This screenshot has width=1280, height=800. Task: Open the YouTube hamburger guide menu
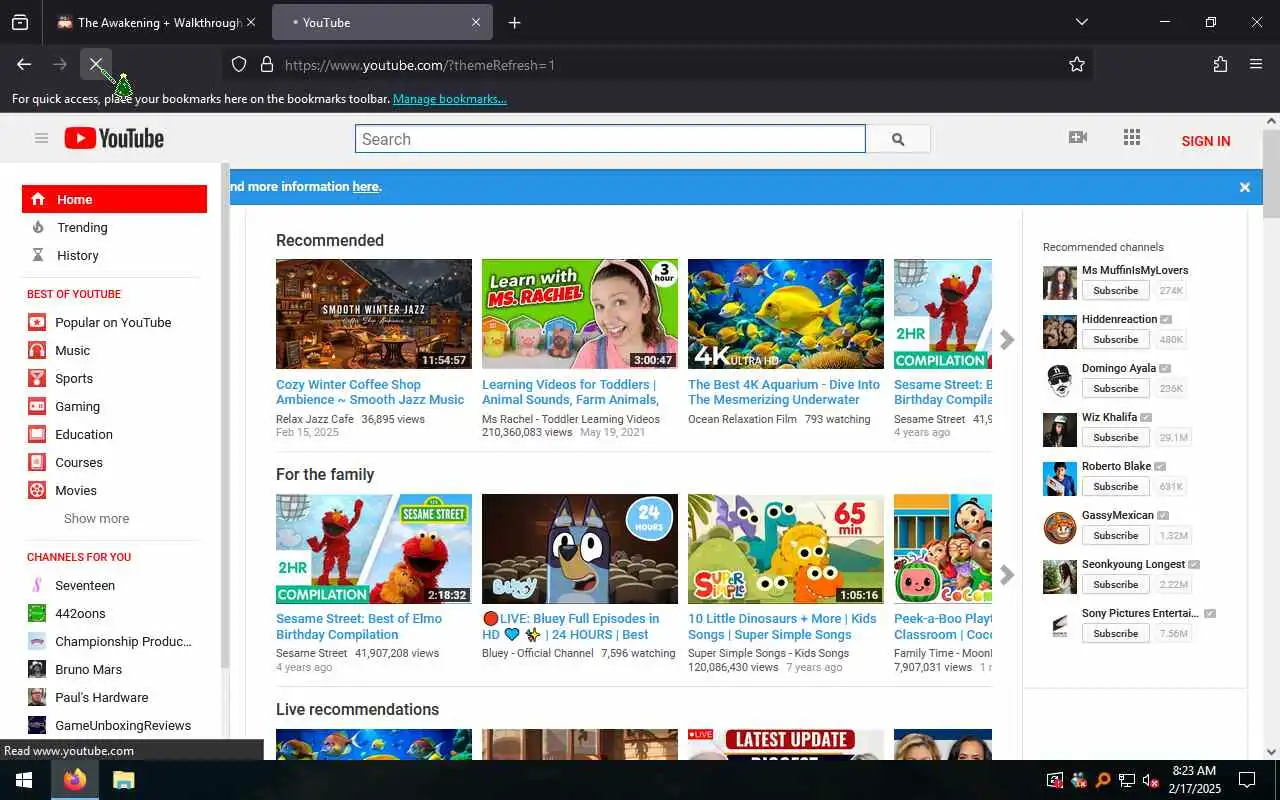(41, 138)
